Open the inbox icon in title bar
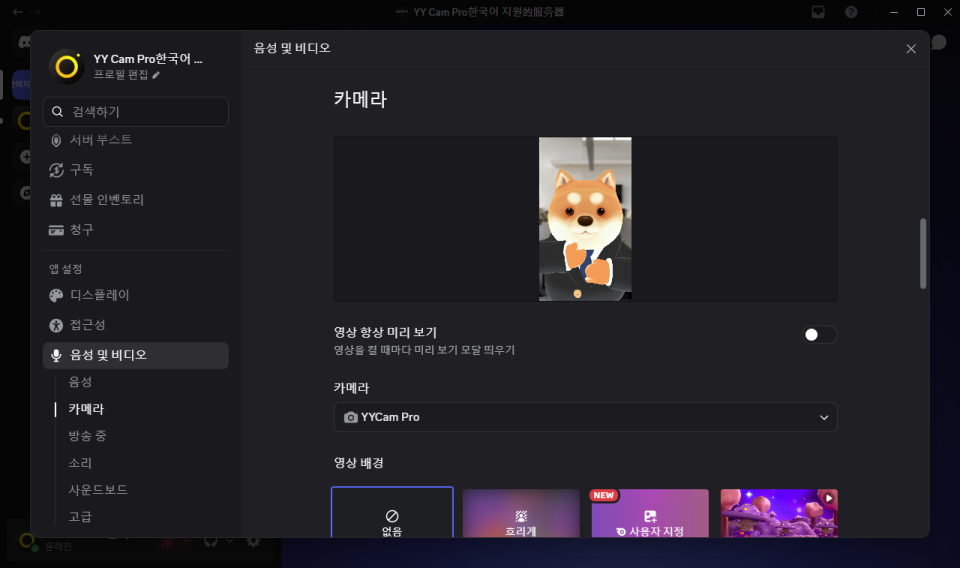This screenshot has width=960, height=568. 818,12
